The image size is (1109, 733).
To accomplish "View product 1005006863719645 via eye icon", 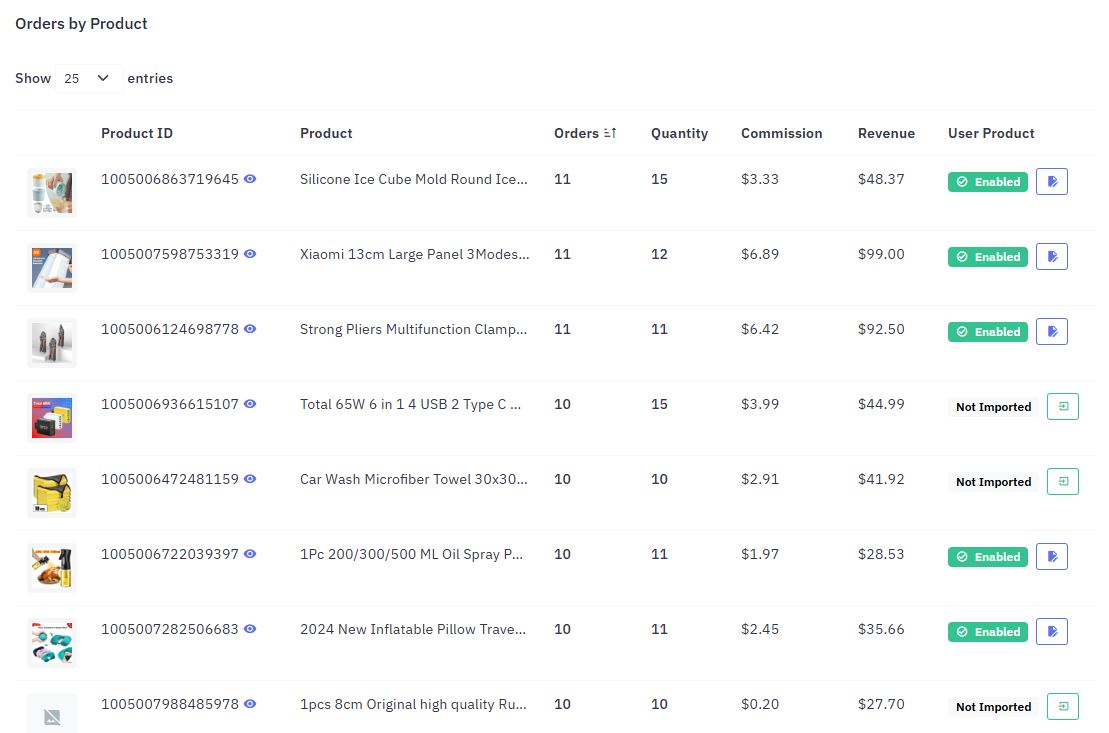I will [250, 179].
